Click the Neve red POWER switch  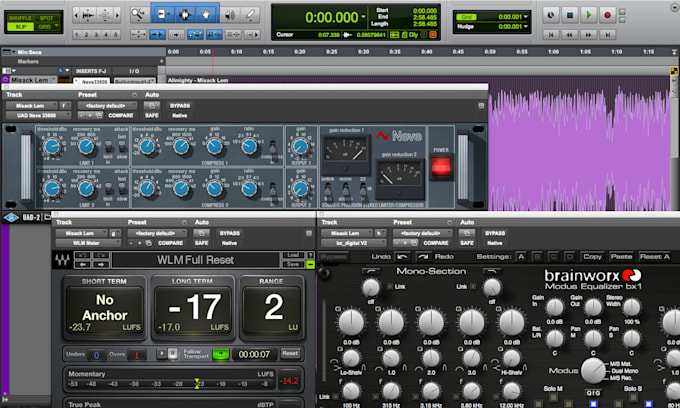tap(440, 164)
